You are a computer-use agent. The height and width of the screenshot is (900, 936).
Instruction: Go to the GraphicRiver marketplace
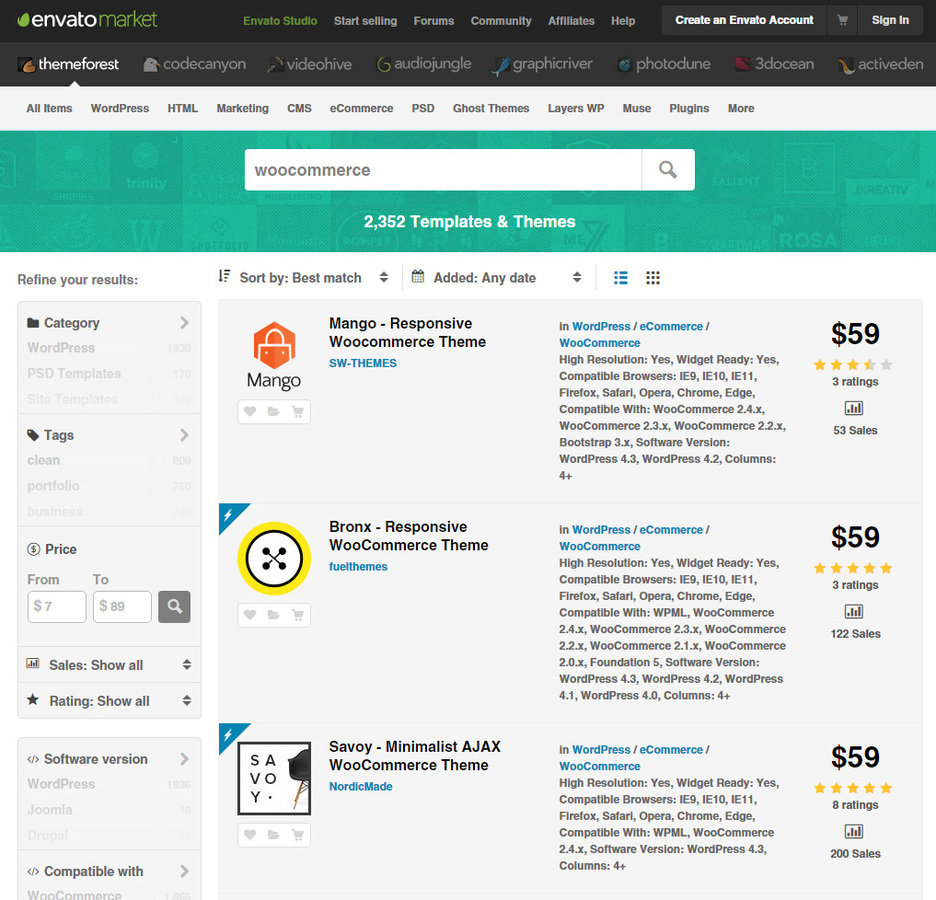pyautogui.click(x=542, y=64)
